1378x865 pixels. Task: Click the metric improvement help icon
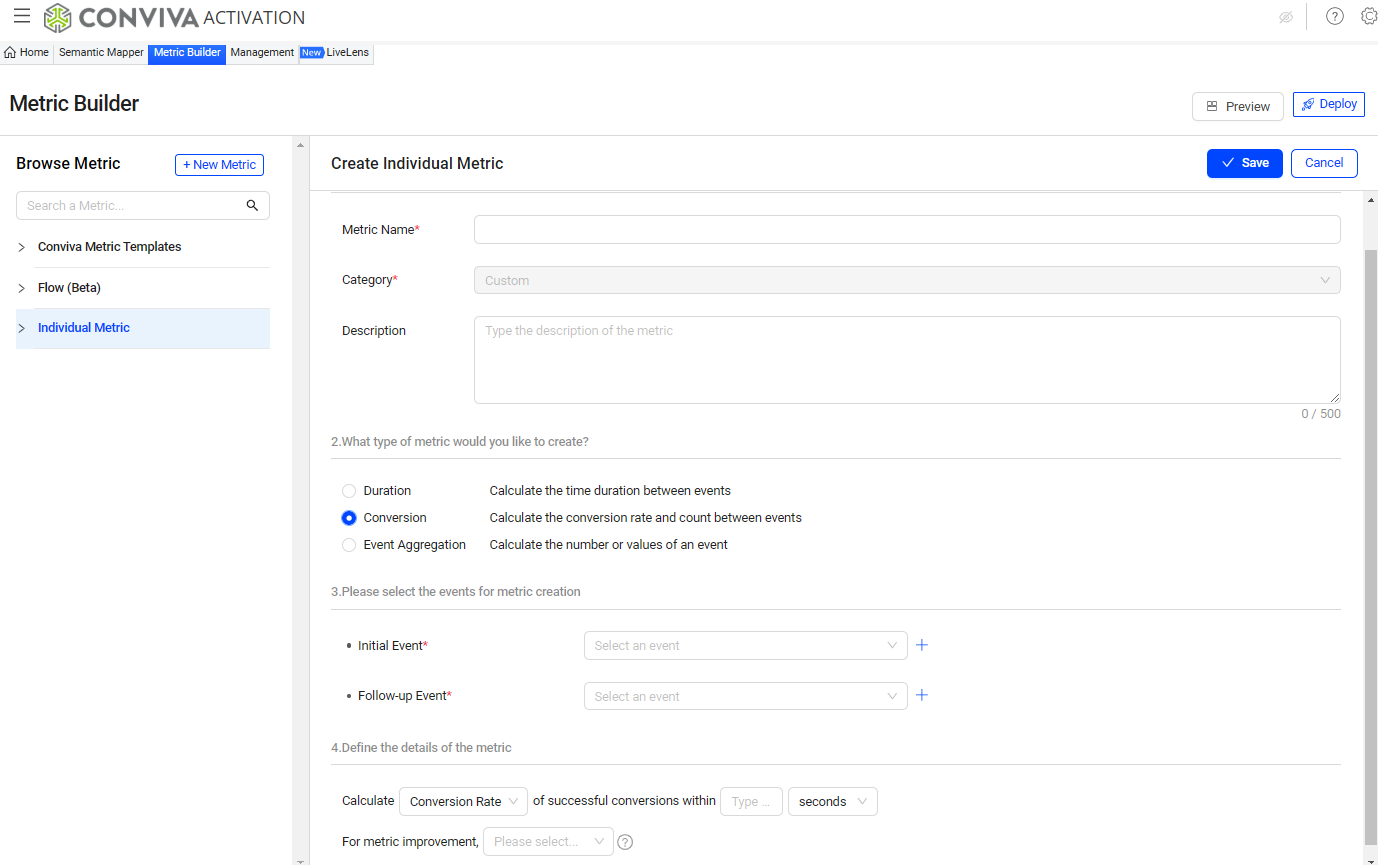[625, 842]
